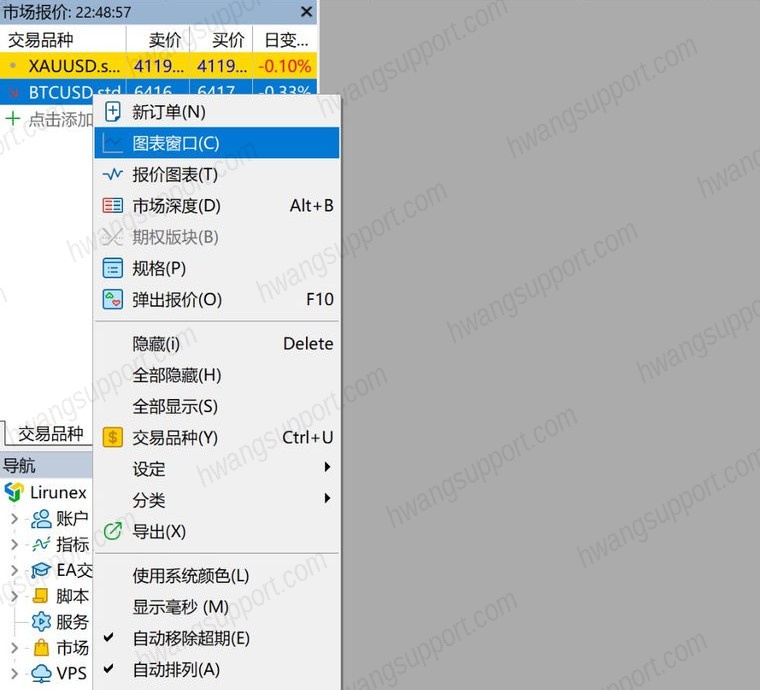This screenshot has width=760, height=690.
Task: Expand the EA交易 tree node arrow
Action: [x=15, y=570]
